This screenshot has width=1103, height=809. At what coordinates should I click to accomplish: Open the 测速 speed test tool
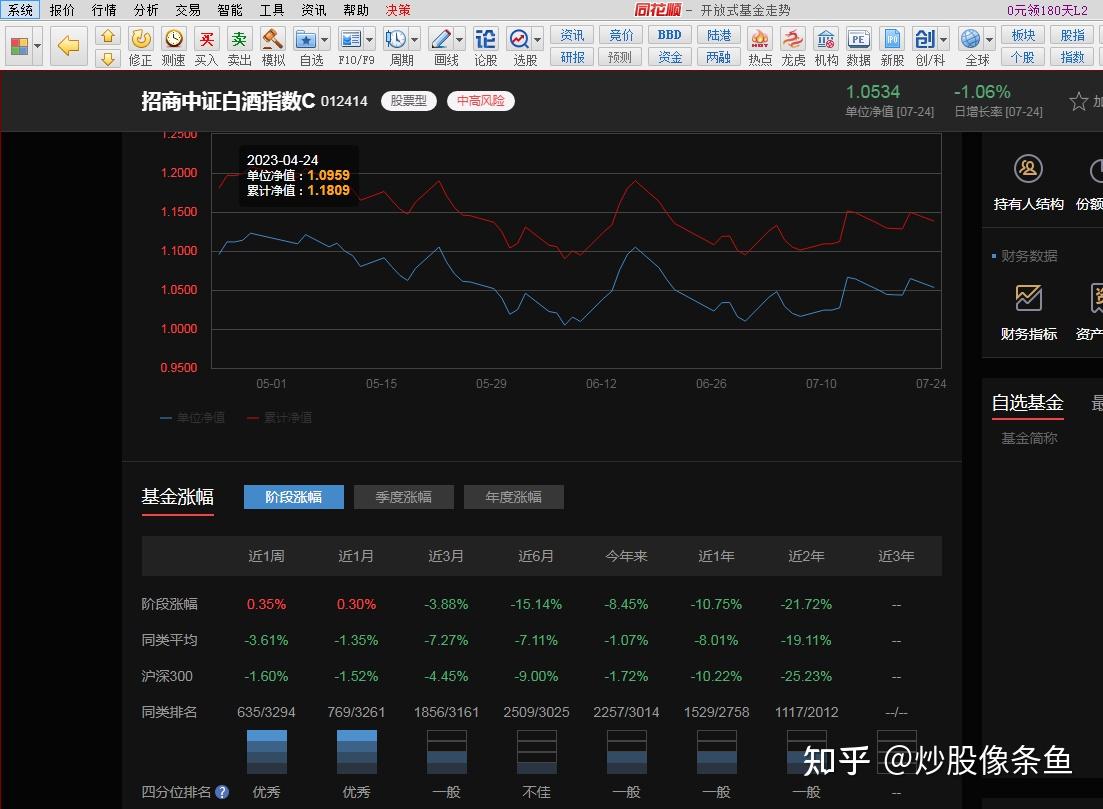(173, 46)
